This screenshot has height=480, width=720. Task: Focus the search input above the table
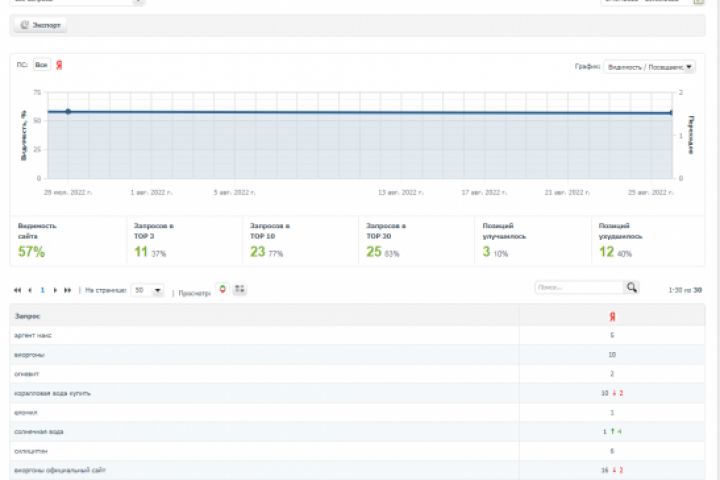579,288
